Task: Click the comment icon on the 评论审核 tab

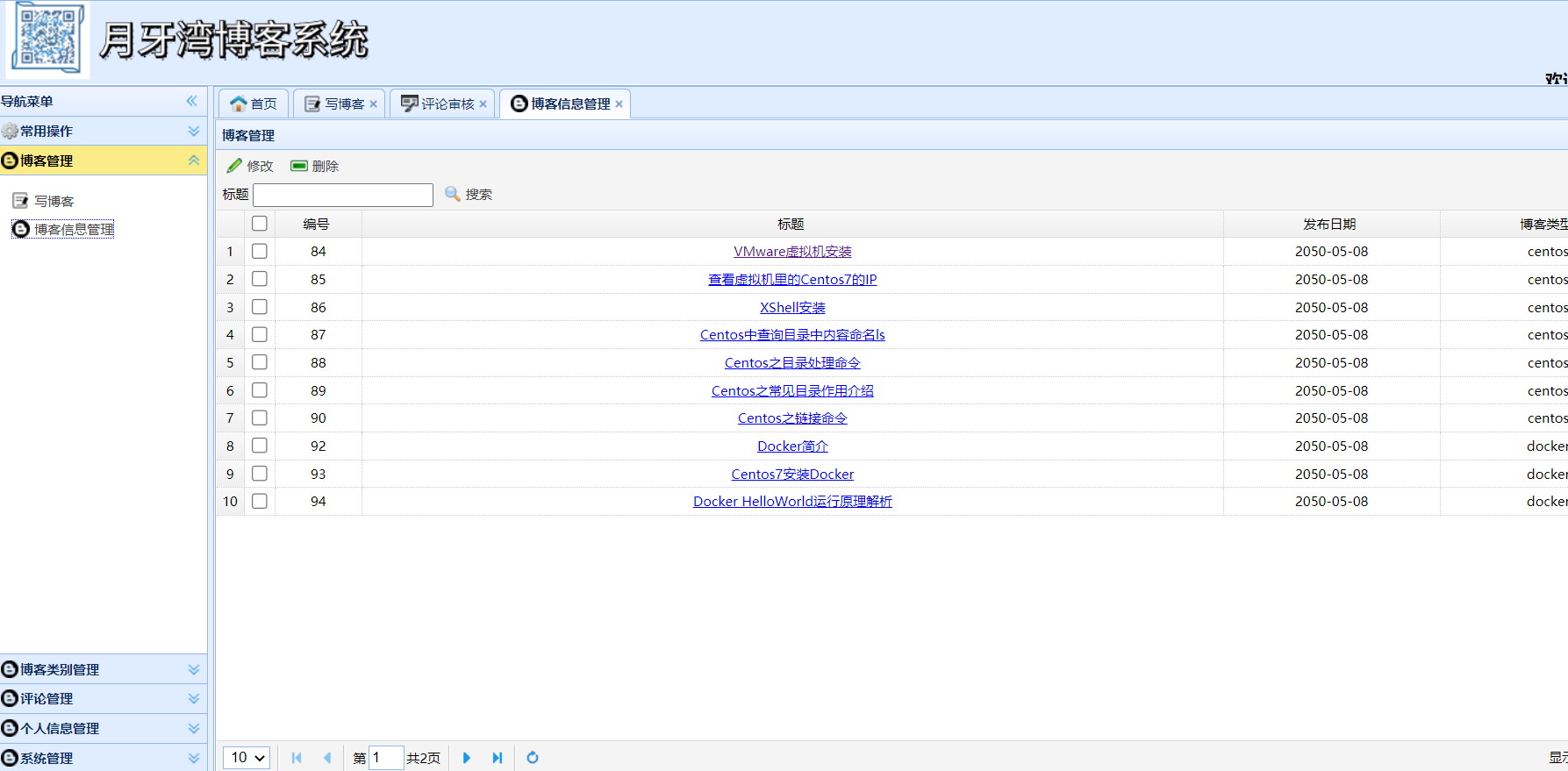Action: 409,104
